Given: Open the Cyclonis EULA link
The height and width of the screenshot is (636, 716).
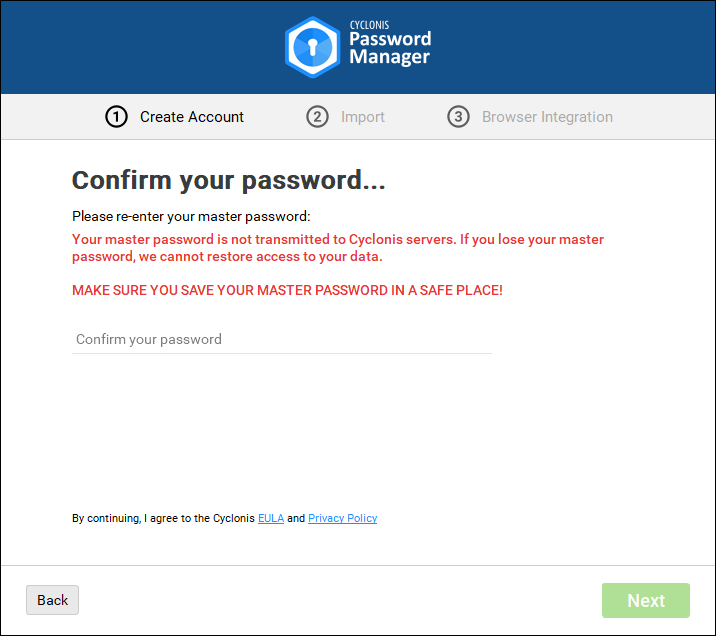Looking at the screenshot, I should coord(271,518).
